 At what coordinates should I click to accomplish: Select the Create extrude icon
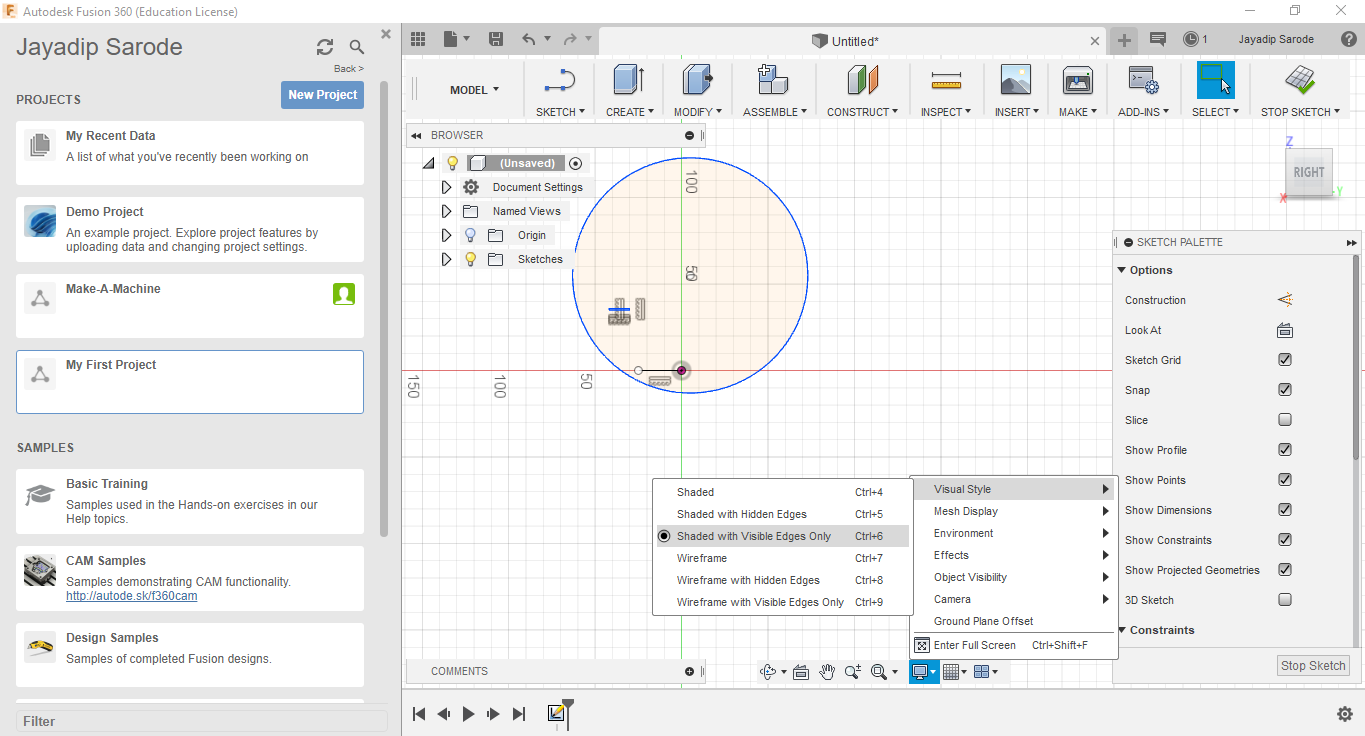628,80
